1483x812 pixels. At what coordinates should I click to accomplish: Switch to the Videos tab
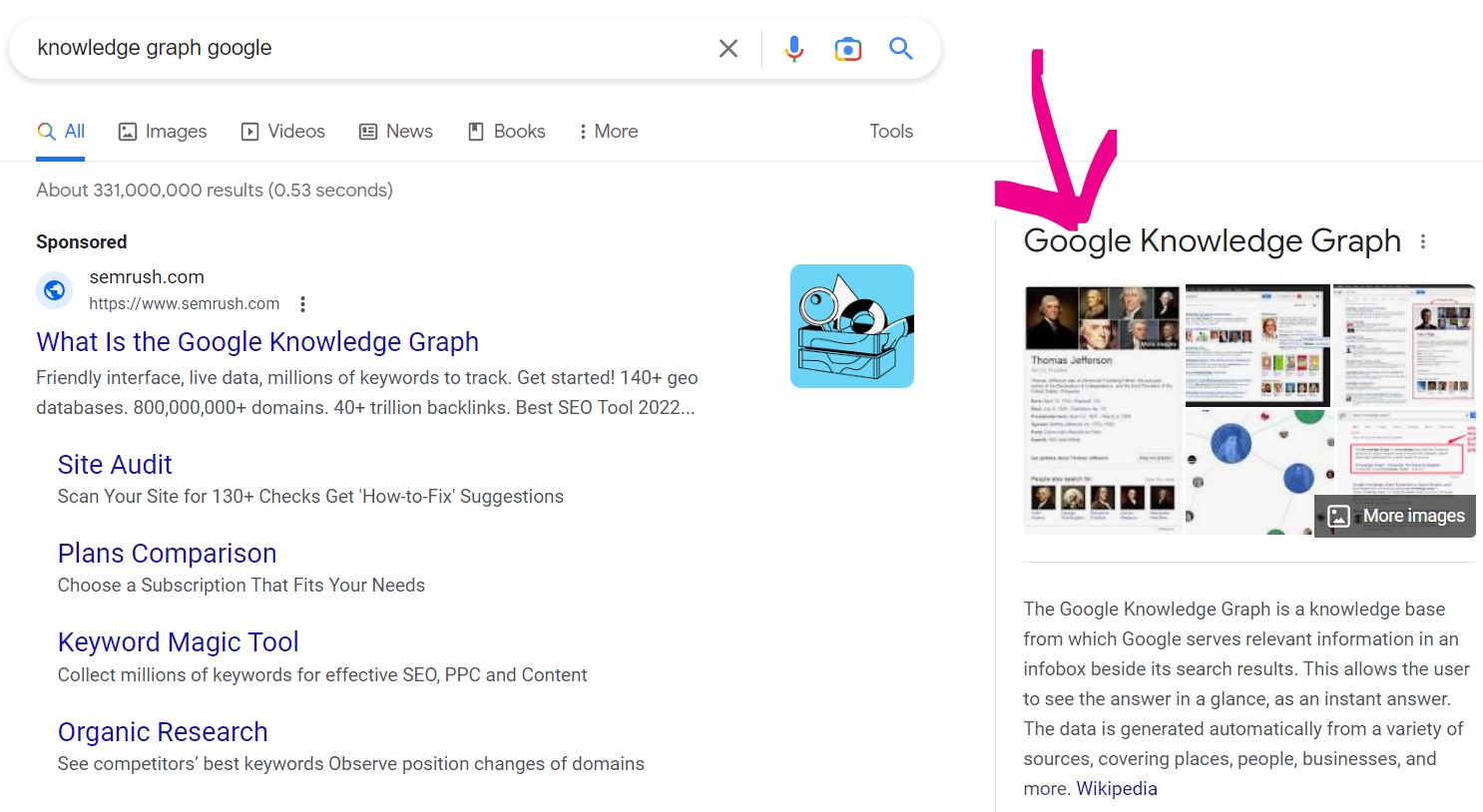click(283, 132)
